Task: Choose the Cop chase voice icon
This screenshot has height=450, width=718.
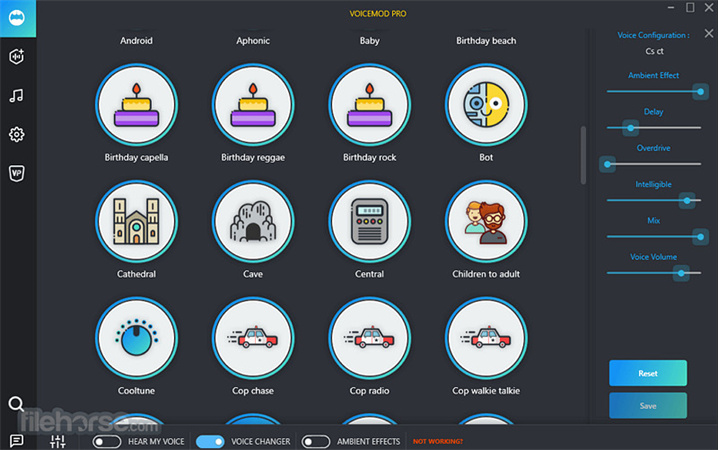Action: (x=253, y=338)
